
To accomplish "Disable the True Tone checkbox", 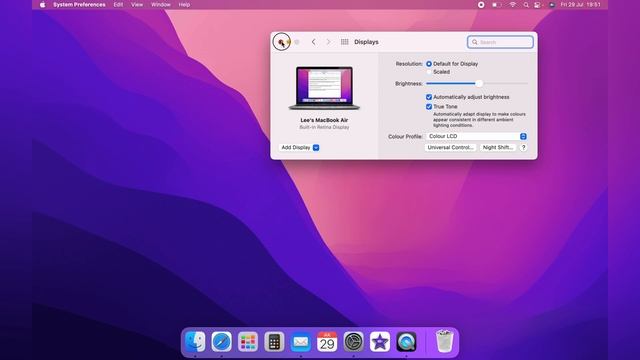I will click(429, 107).
